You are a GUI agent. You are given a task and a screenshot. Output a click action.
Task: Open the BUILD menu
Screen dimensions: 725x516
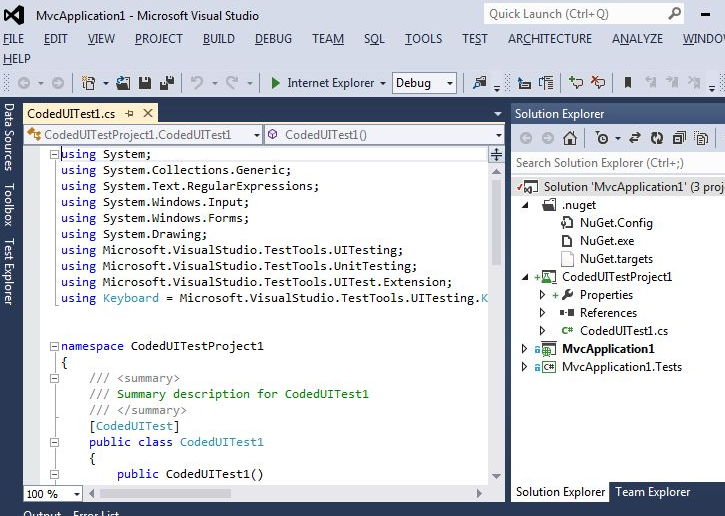pos(218,39)
